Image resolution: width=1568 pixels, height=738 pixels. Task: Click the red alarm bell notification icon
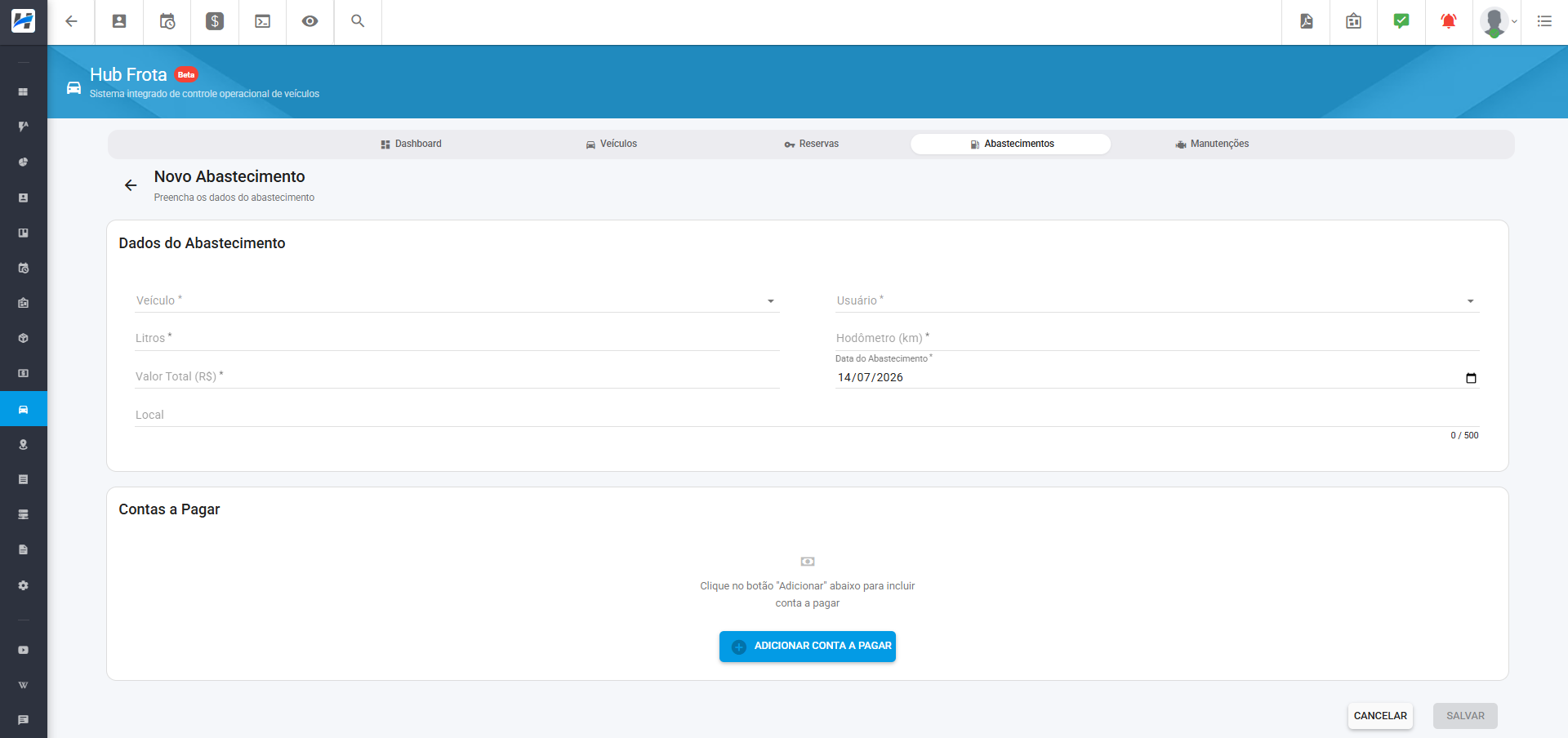(1449, 21)
